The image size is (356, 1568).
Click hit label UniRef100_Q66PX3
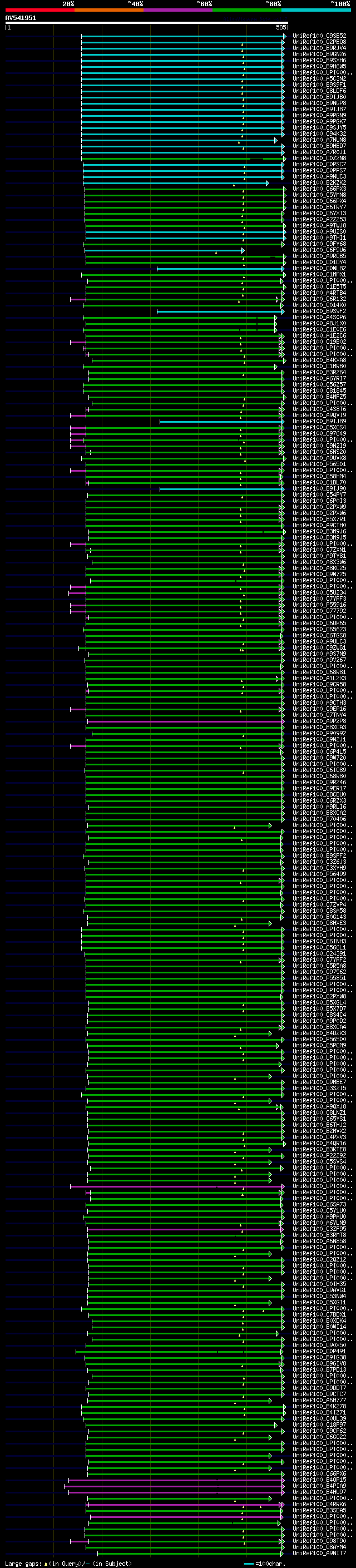[319, 189]
